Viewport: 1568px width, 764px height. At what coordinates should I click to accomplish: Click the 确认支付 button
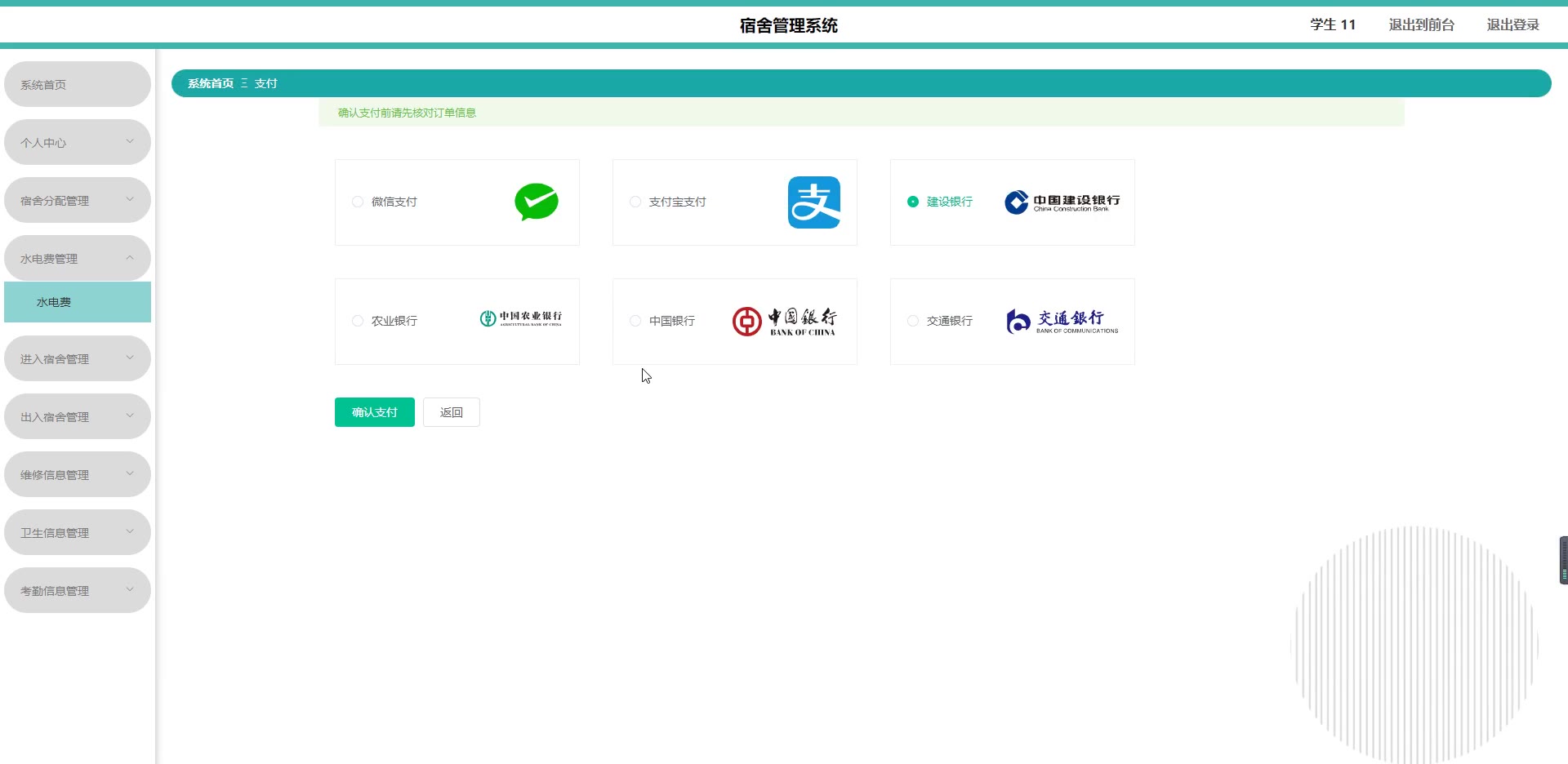pos(375,412)
